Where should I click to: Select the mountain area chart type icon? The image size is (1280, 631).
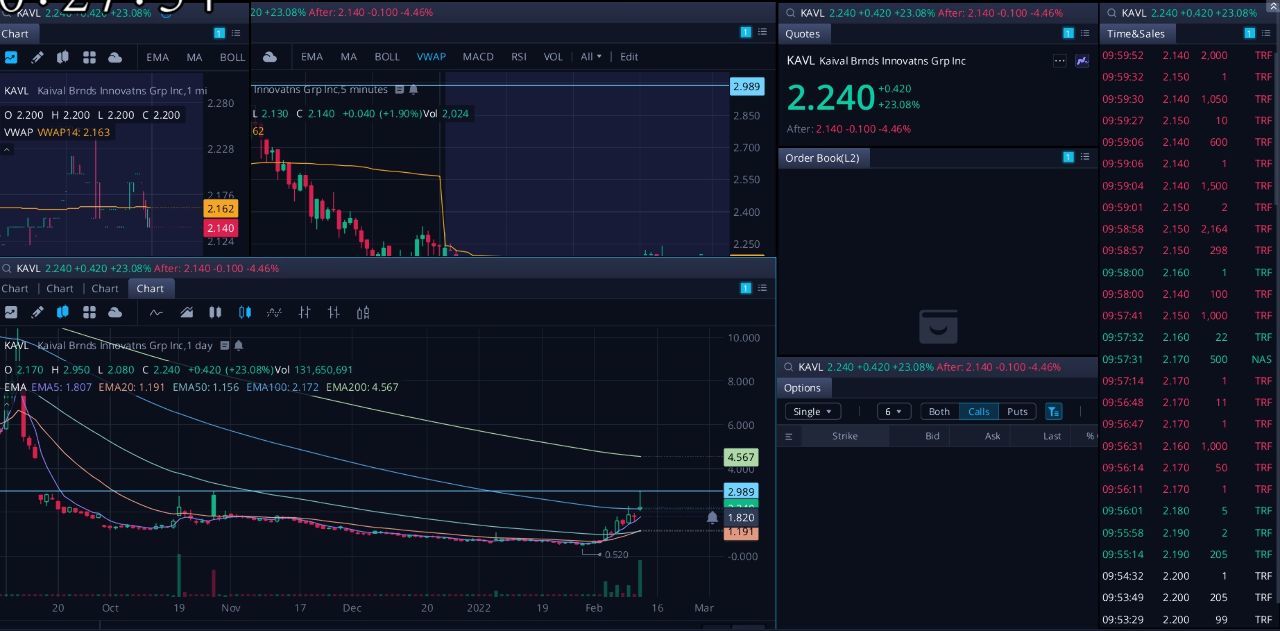(x=186, y=312)
